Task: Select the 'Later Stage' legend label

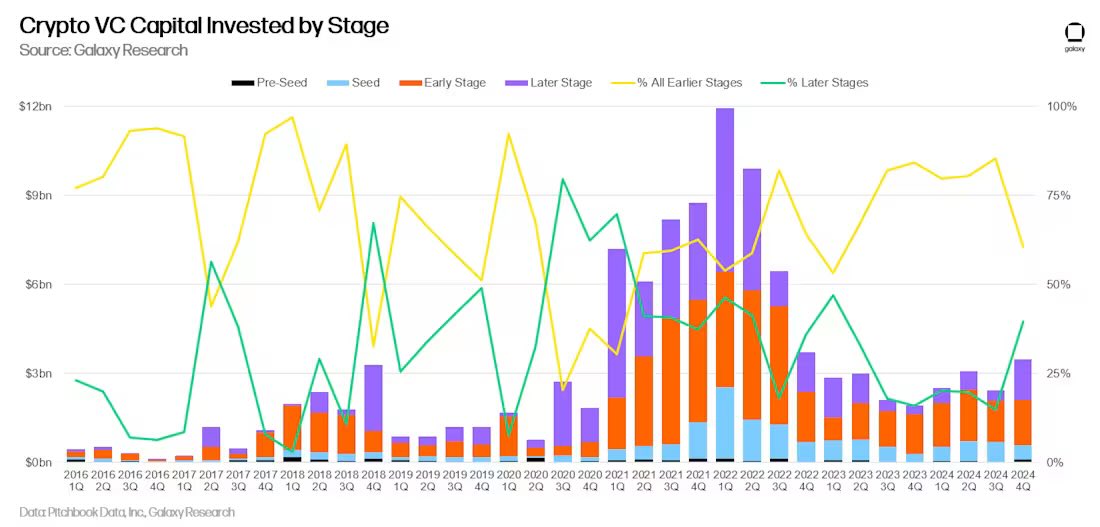Action: tap(561, 83)
